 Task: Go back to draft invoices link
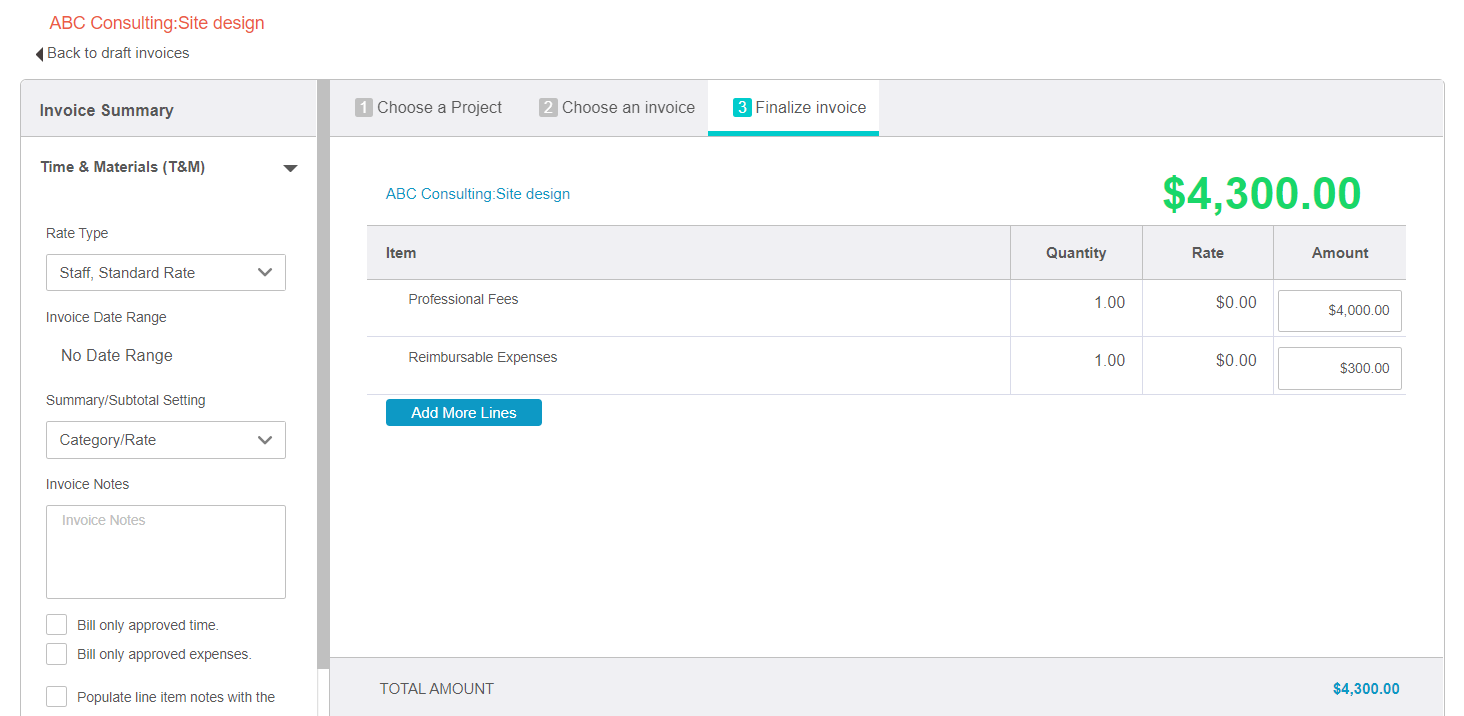point(118,53)
